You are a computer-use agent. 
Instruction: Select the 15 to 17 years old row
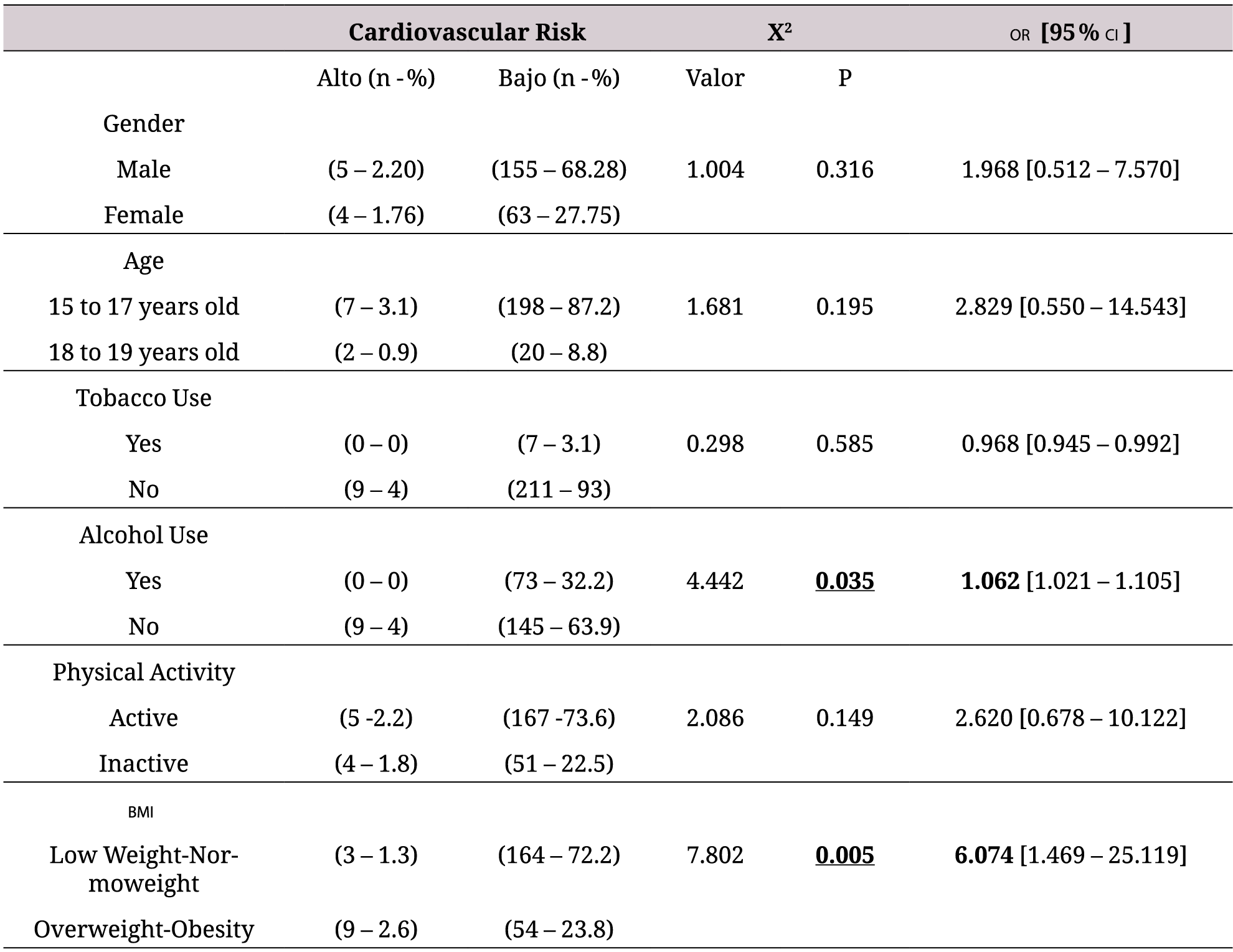(x=143, y=307)
